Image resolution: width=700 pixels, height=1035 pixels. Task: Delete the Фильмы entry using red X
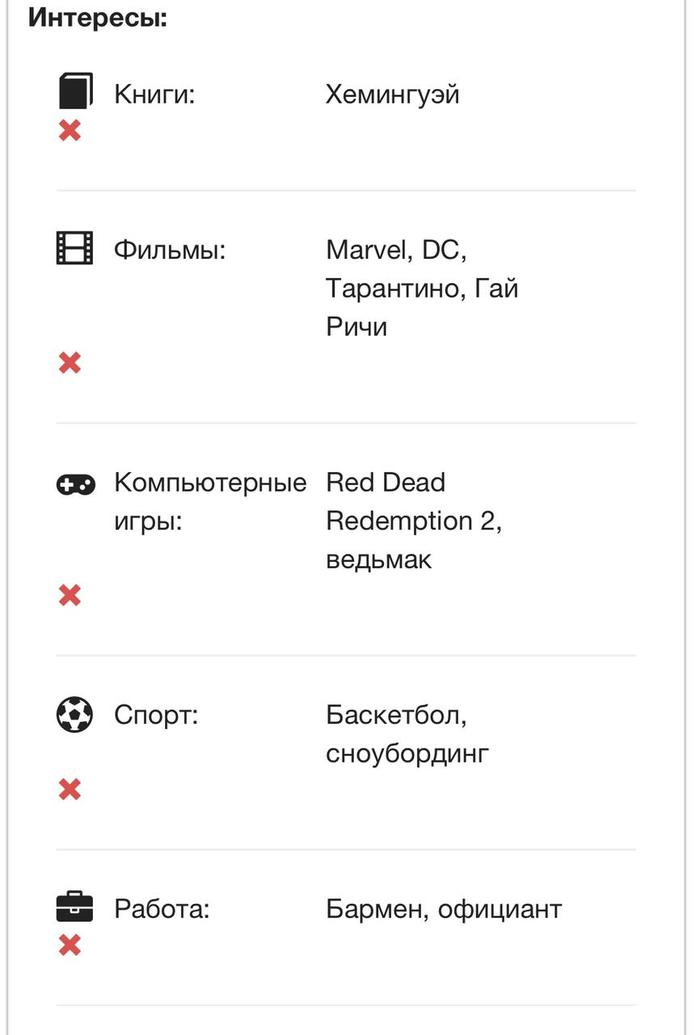70,362
